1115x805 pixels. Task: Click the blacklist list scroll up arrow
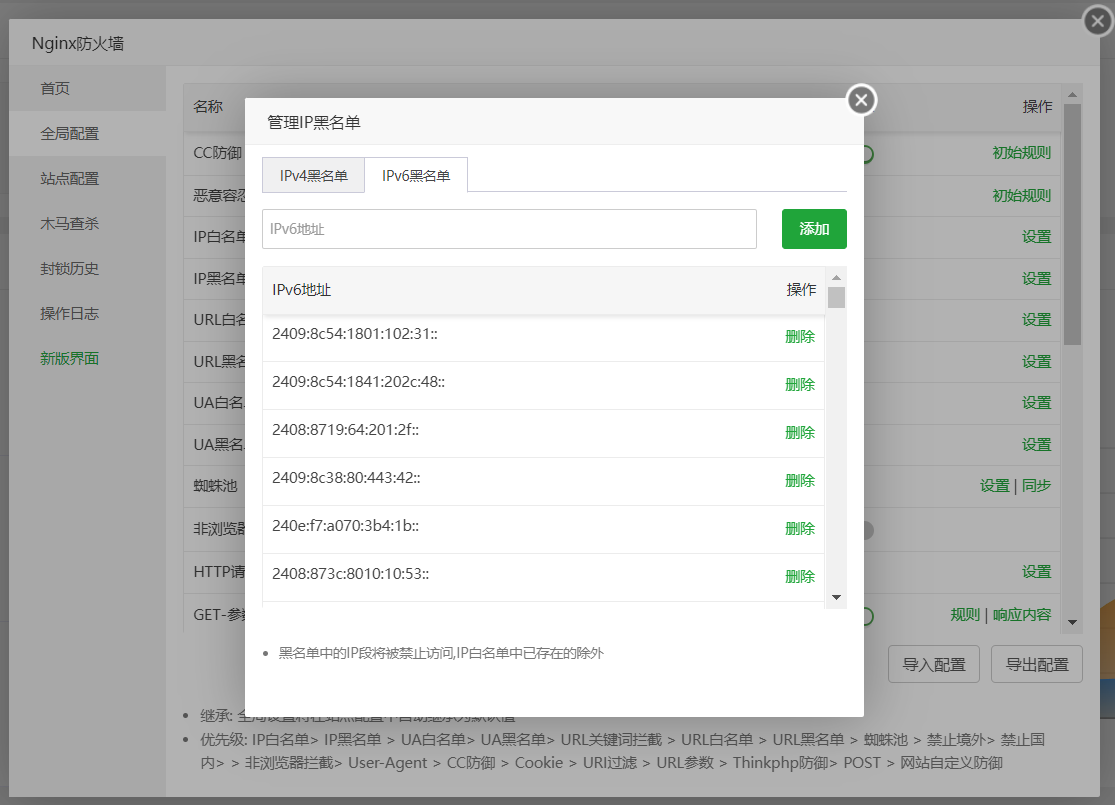(836, 277)
